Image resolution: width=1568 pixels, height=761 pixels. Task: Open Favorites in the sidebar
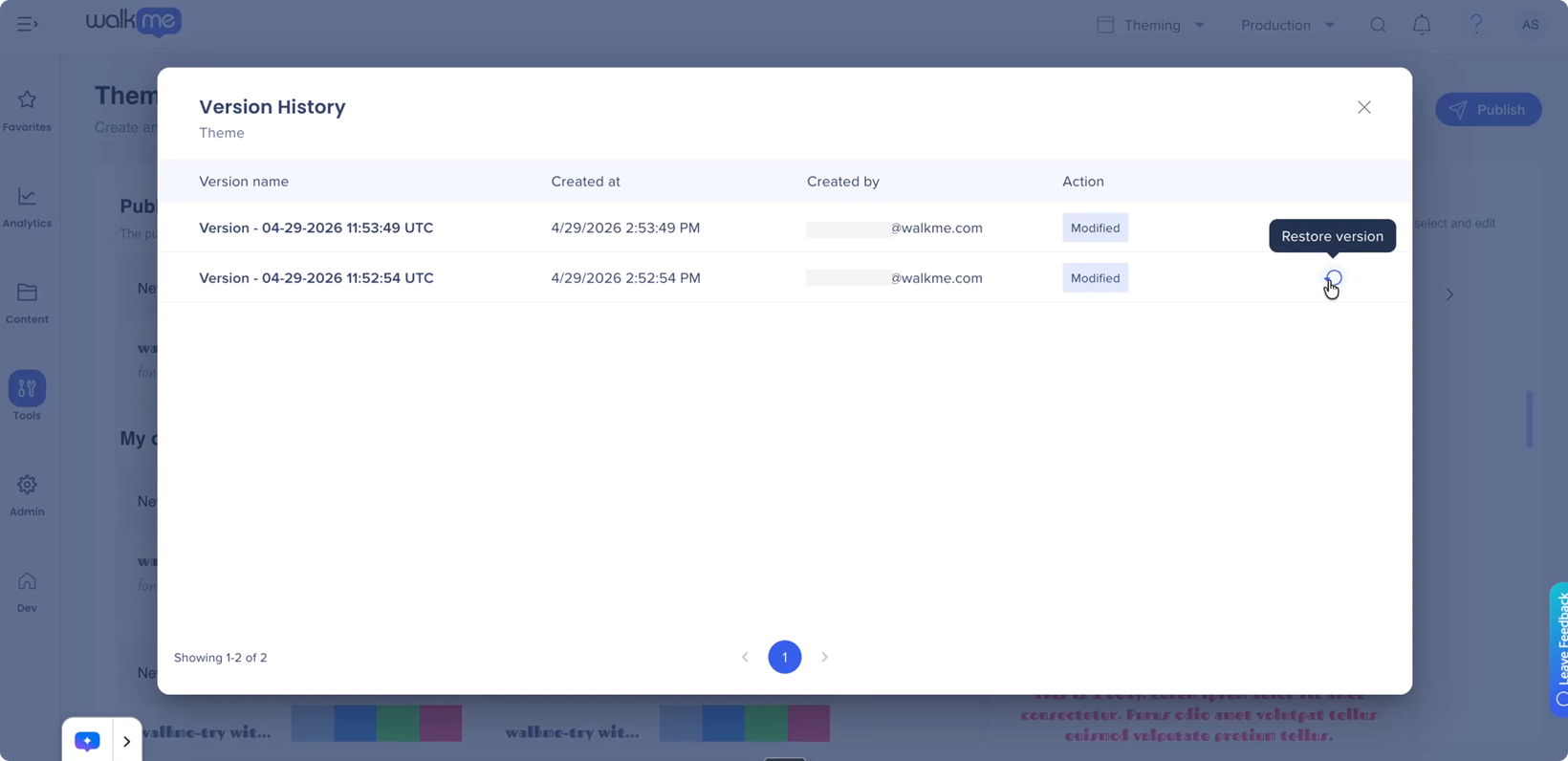[x=27, y=110]
